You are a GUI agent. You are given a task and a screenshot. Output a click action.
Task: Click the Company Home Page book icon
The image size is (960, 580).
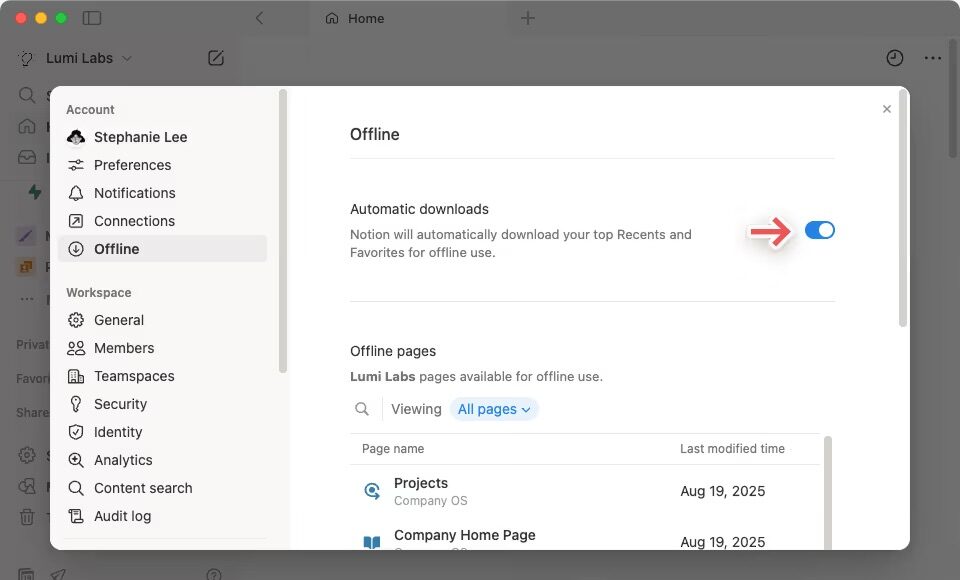[372, 542]
